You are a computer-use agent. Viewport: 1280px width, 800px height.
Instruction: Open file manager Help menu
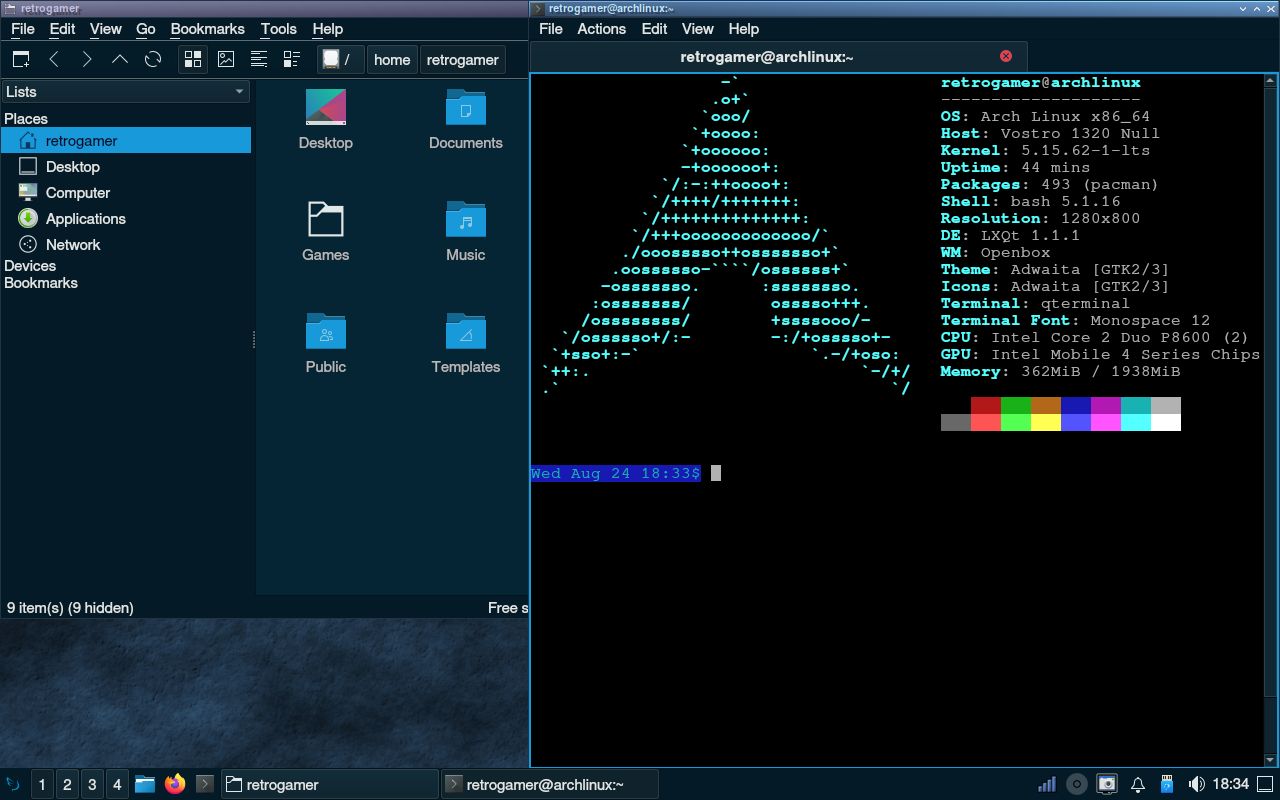(328, 29)
